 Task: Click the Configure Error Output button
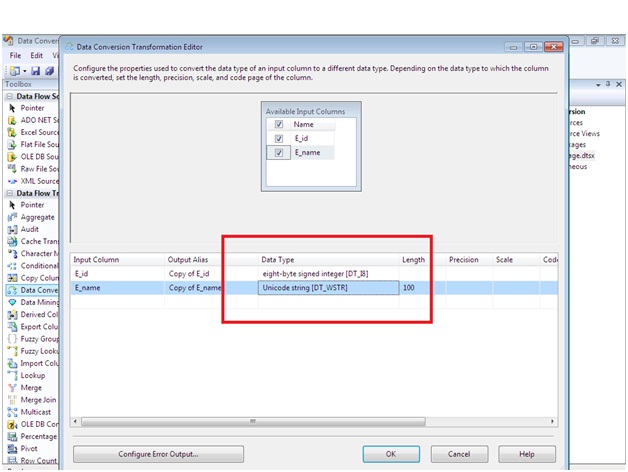[158, 454]
